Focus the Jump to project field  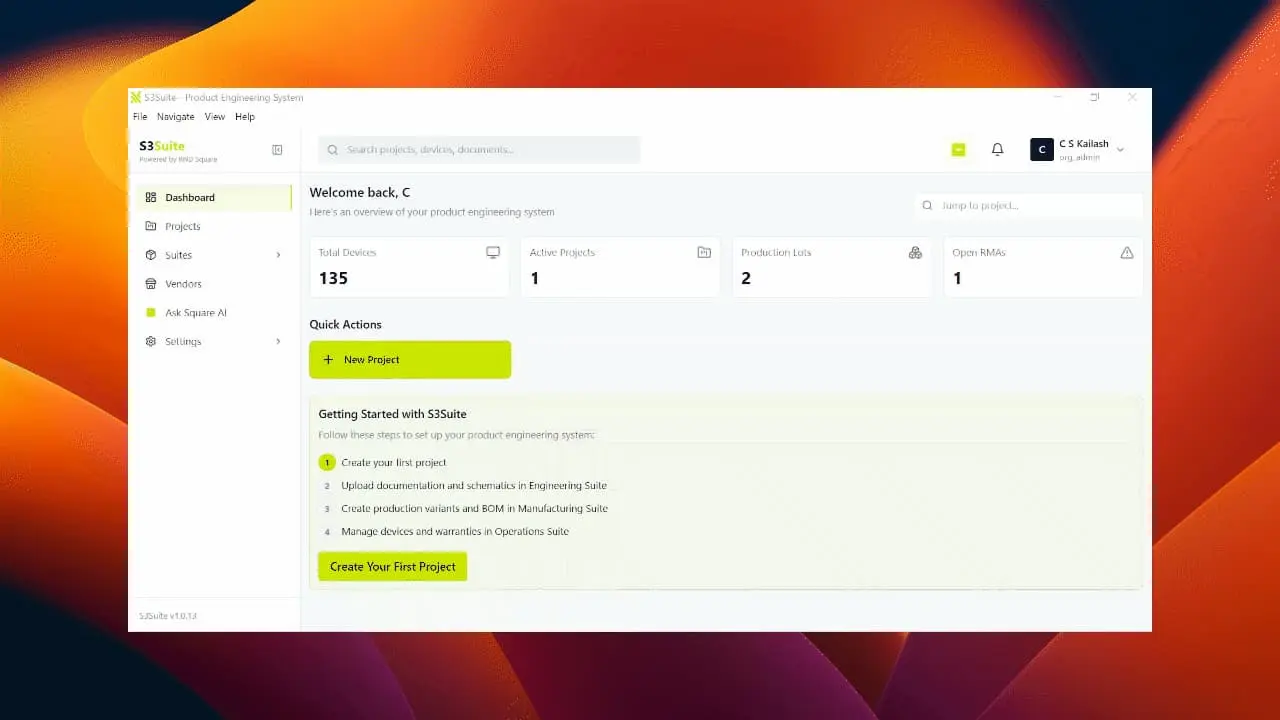[1029, 205]
